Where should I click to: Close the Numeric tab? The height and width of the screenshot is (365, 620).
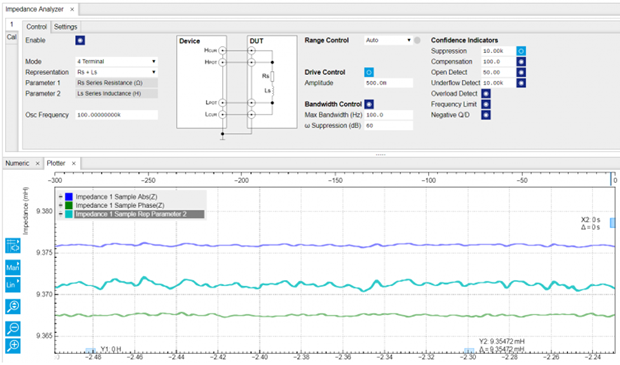click(38, 163)
